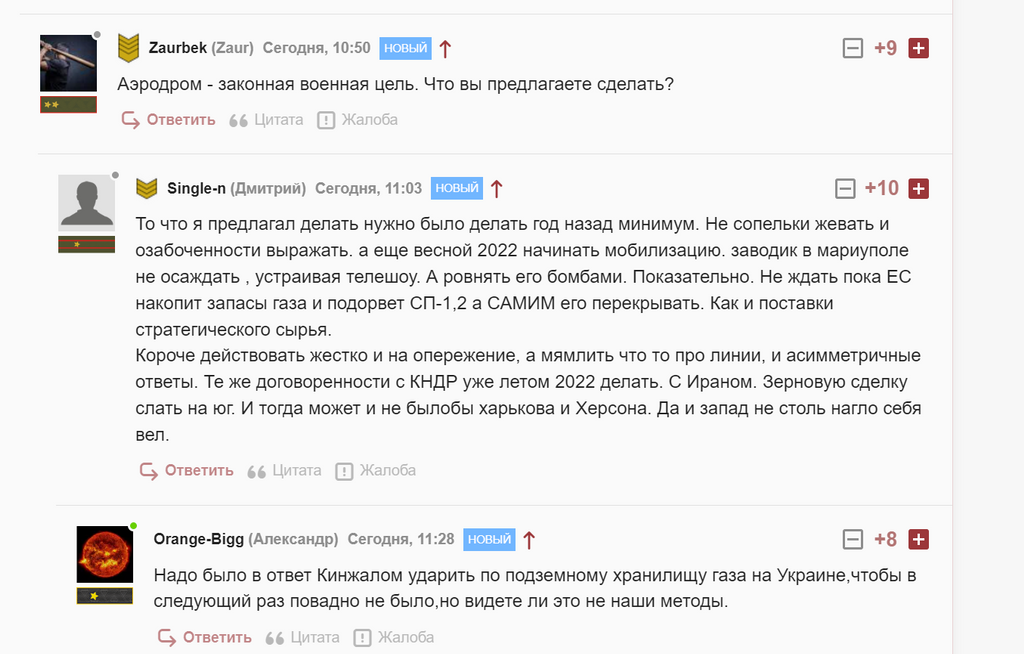
Task: Collapse Zaurbek's comment via the minus square
Action: tap(851, 47)
